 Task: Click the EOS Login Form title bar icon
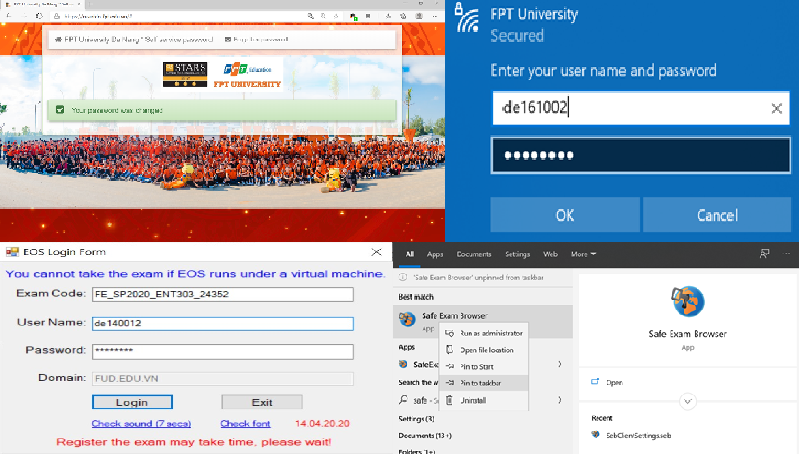click(12, 252)
